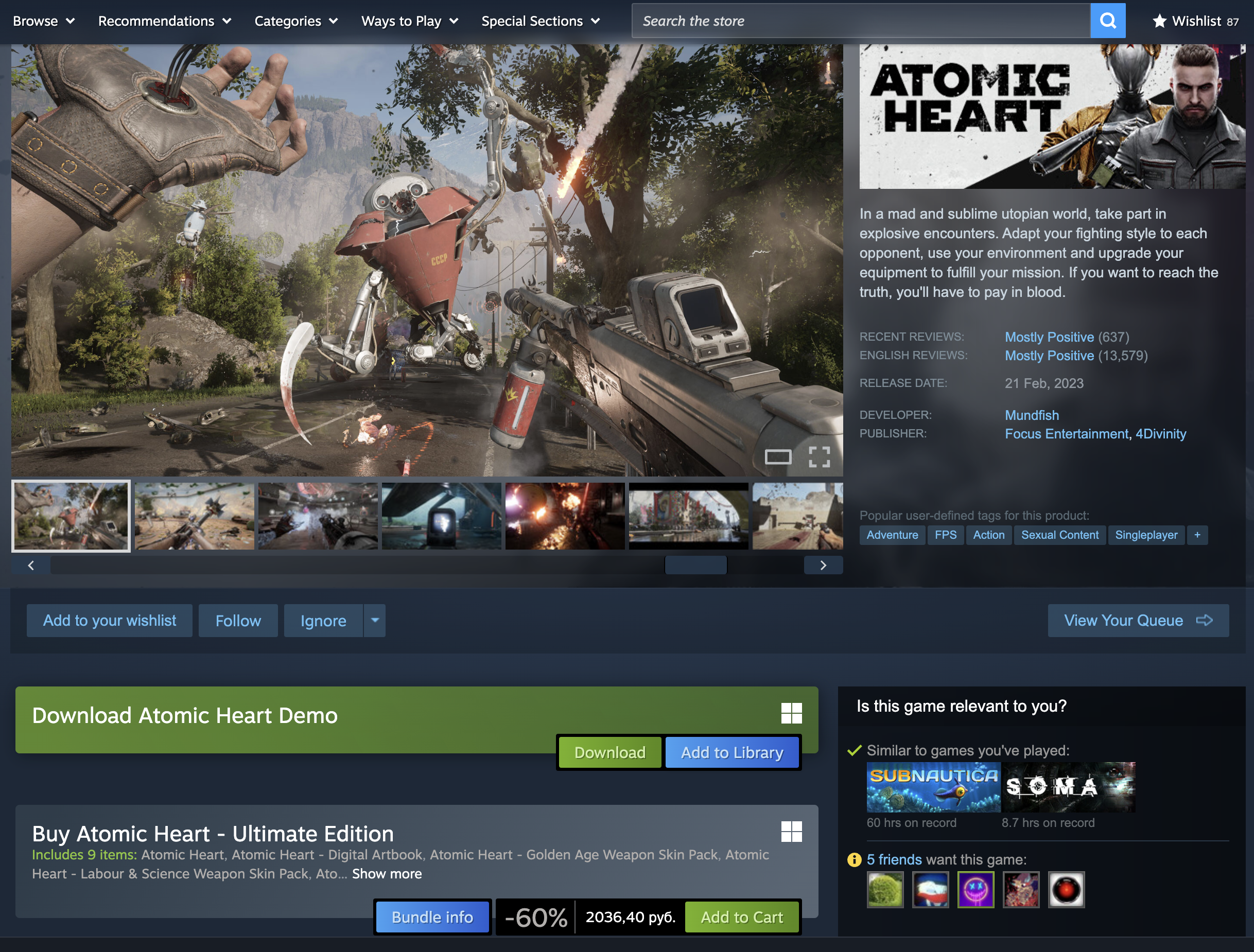Viewport: 1254px width, 952px height.
Task: Expand bundle contents with Show more
Action: (387, 874)
